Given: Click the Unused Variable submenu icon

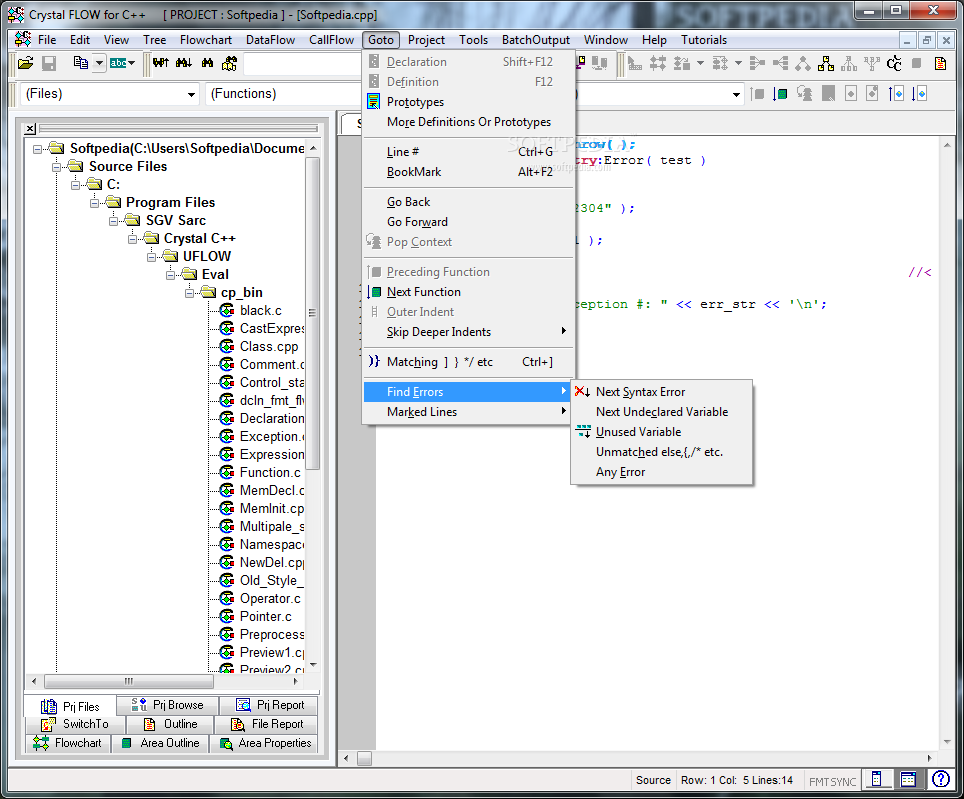Looking at the screenshot, I should [583, 431].
